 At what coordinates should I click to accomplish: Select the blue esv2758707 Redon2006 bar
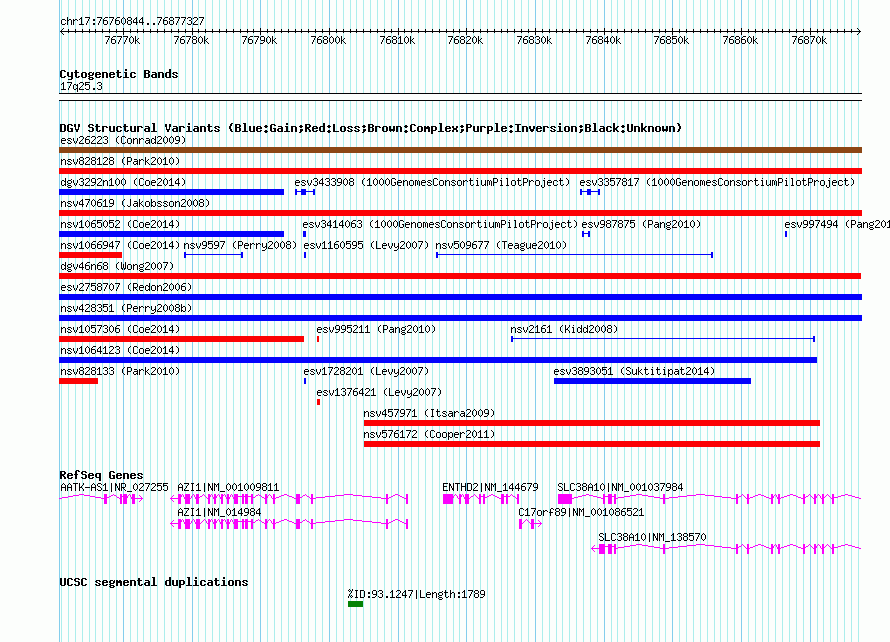pos(460,297)
